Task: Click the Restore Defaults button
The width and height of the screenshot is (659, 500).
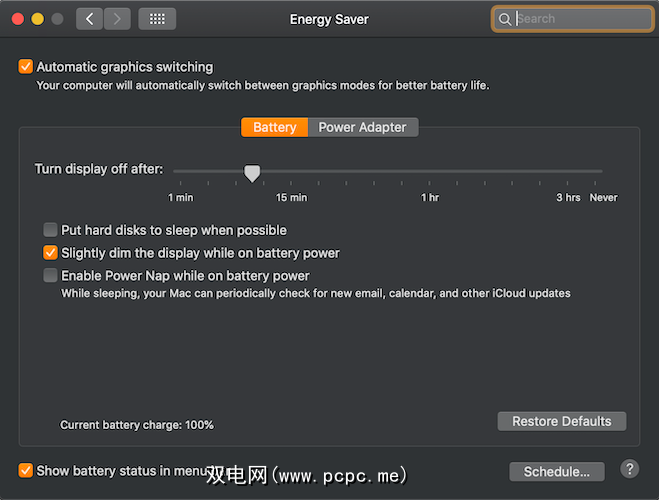Action: pyautogui.click(x=561, y=421)
